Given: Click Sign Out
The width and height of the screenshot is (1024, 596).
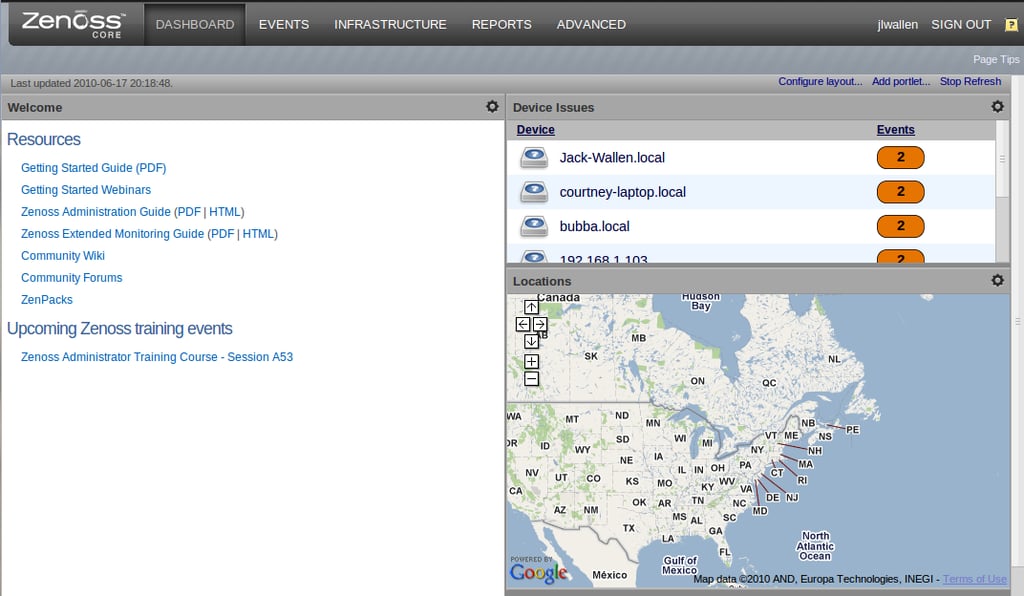Looking at the screenshot, I should pyautogui.click(x=961, y=25).
